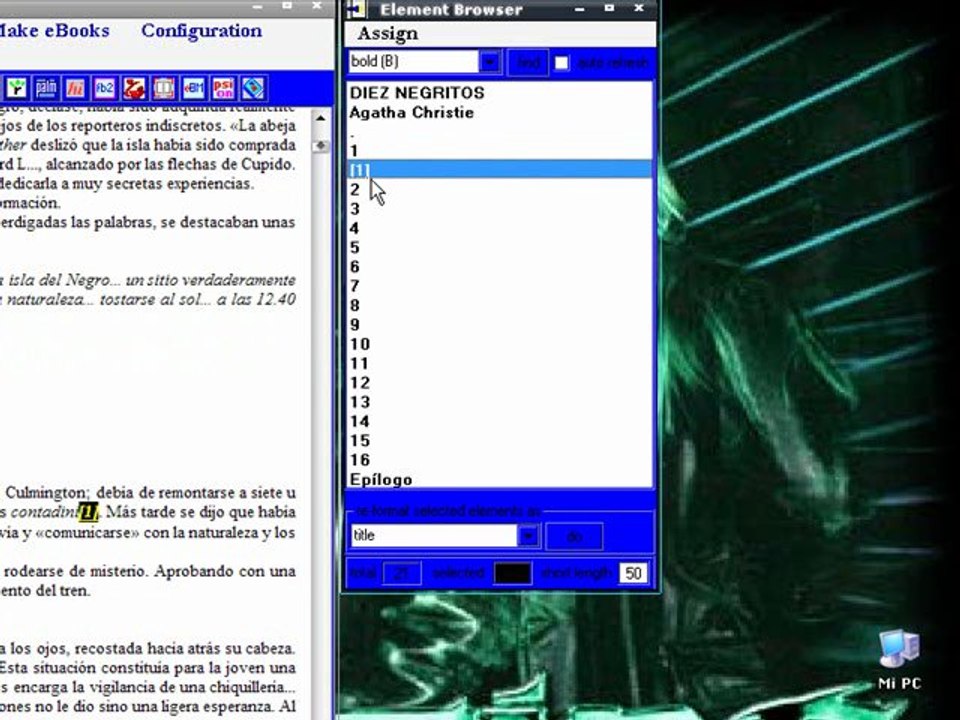Open the bold (B) element type dropdown
The height and width of the screenshot is (720, 960).
[x=489, y=62]
